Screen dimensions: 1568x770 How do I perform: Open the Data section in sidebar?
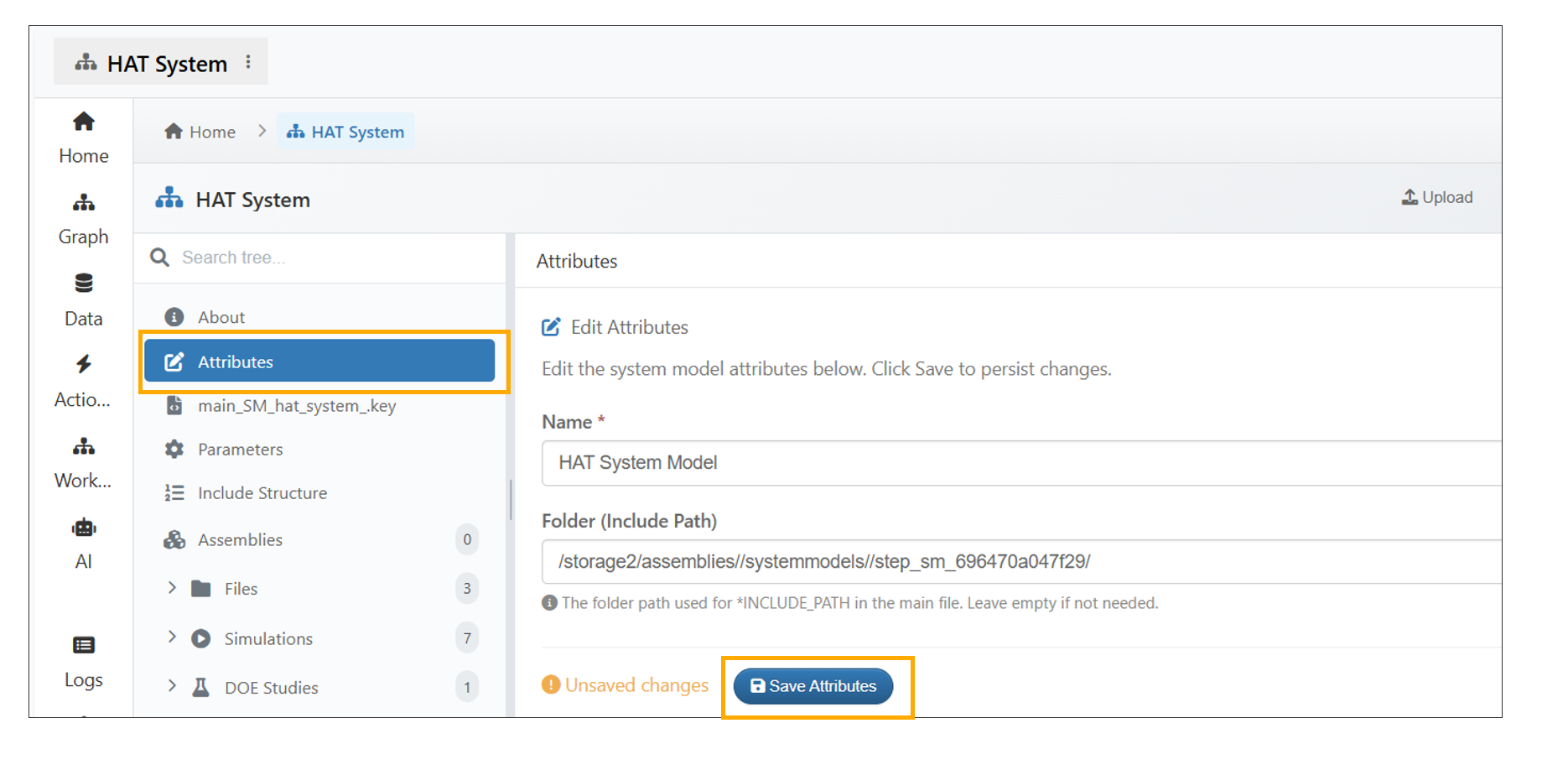[x=83, y=299]
